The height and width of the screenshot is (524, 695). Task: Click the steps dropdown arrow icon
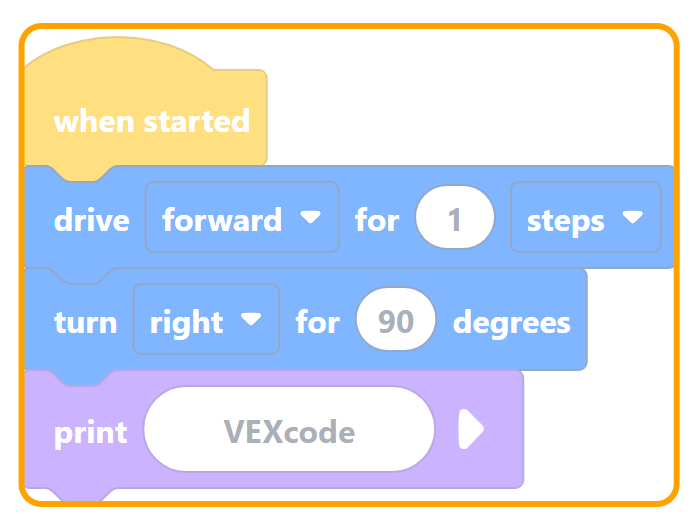632,216
